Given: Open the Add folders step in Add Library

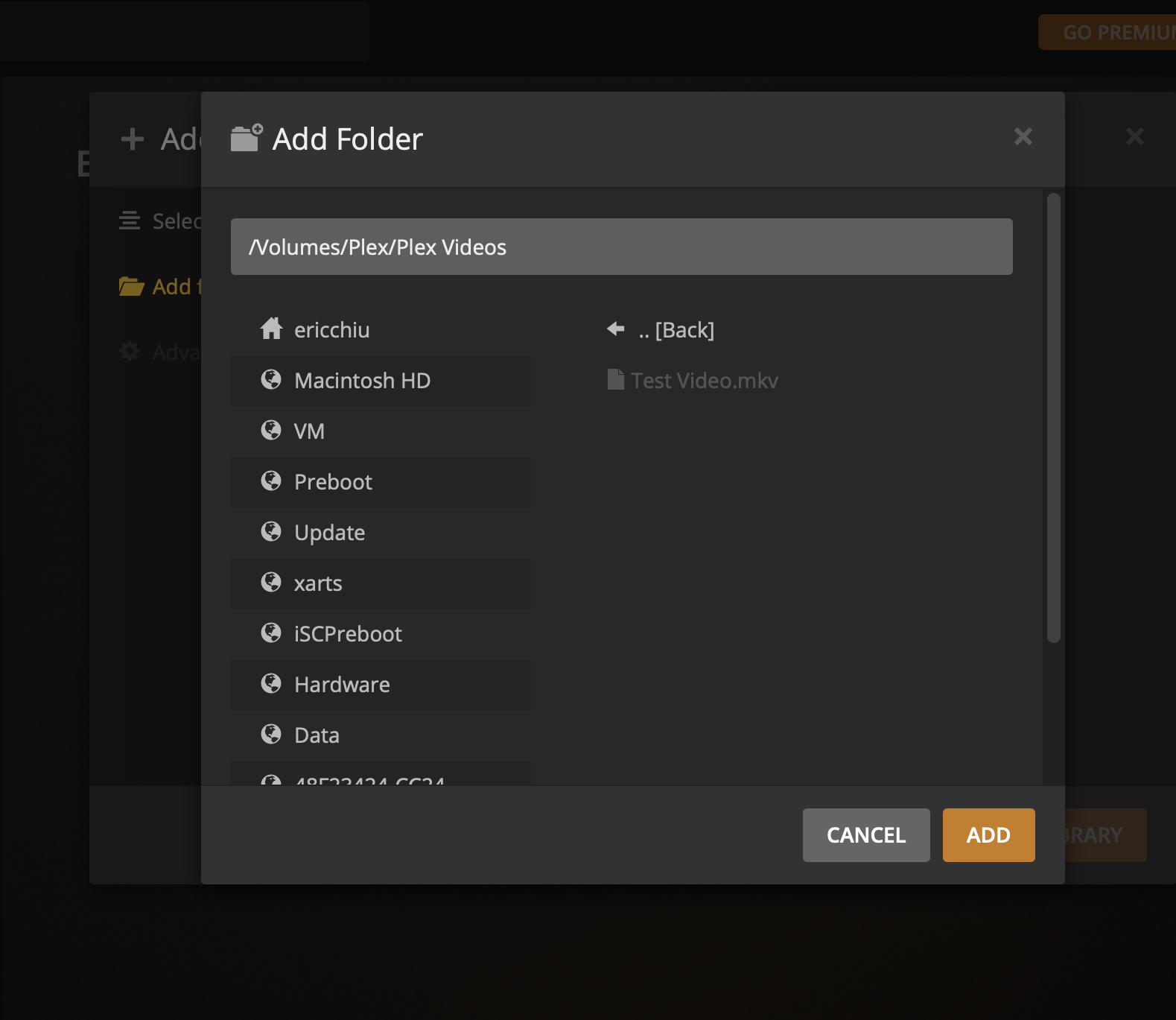Looking at the screenshot, I should pos(160,287).
